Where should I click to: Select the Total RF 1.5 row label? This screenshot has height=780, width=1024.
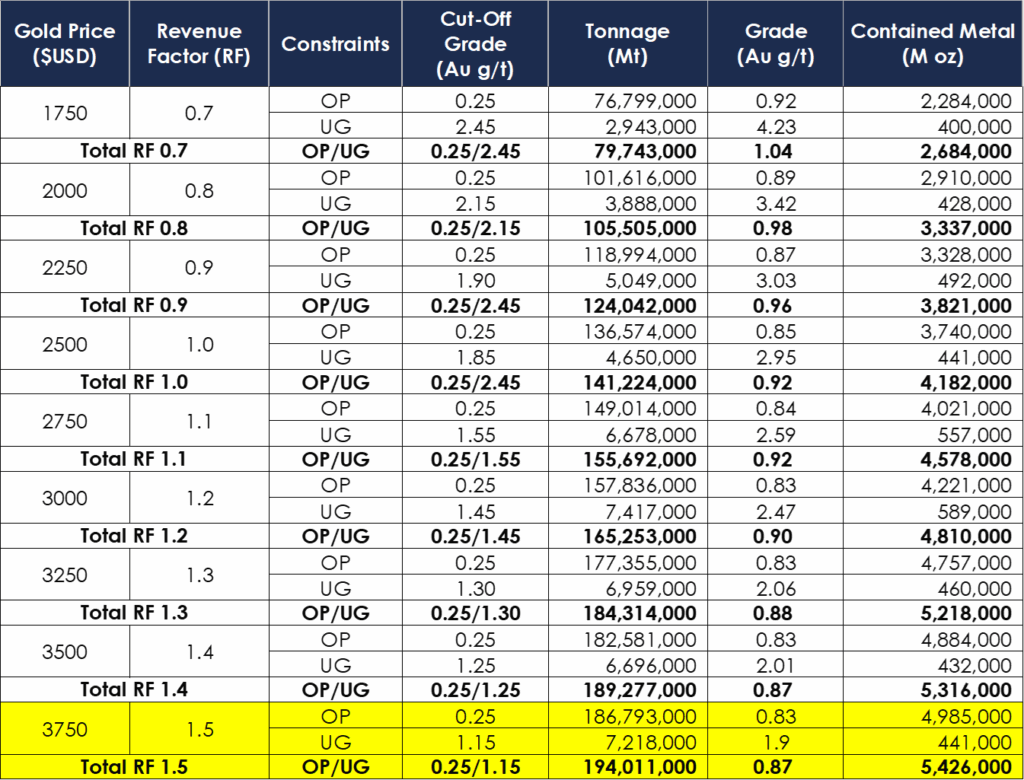136,767
